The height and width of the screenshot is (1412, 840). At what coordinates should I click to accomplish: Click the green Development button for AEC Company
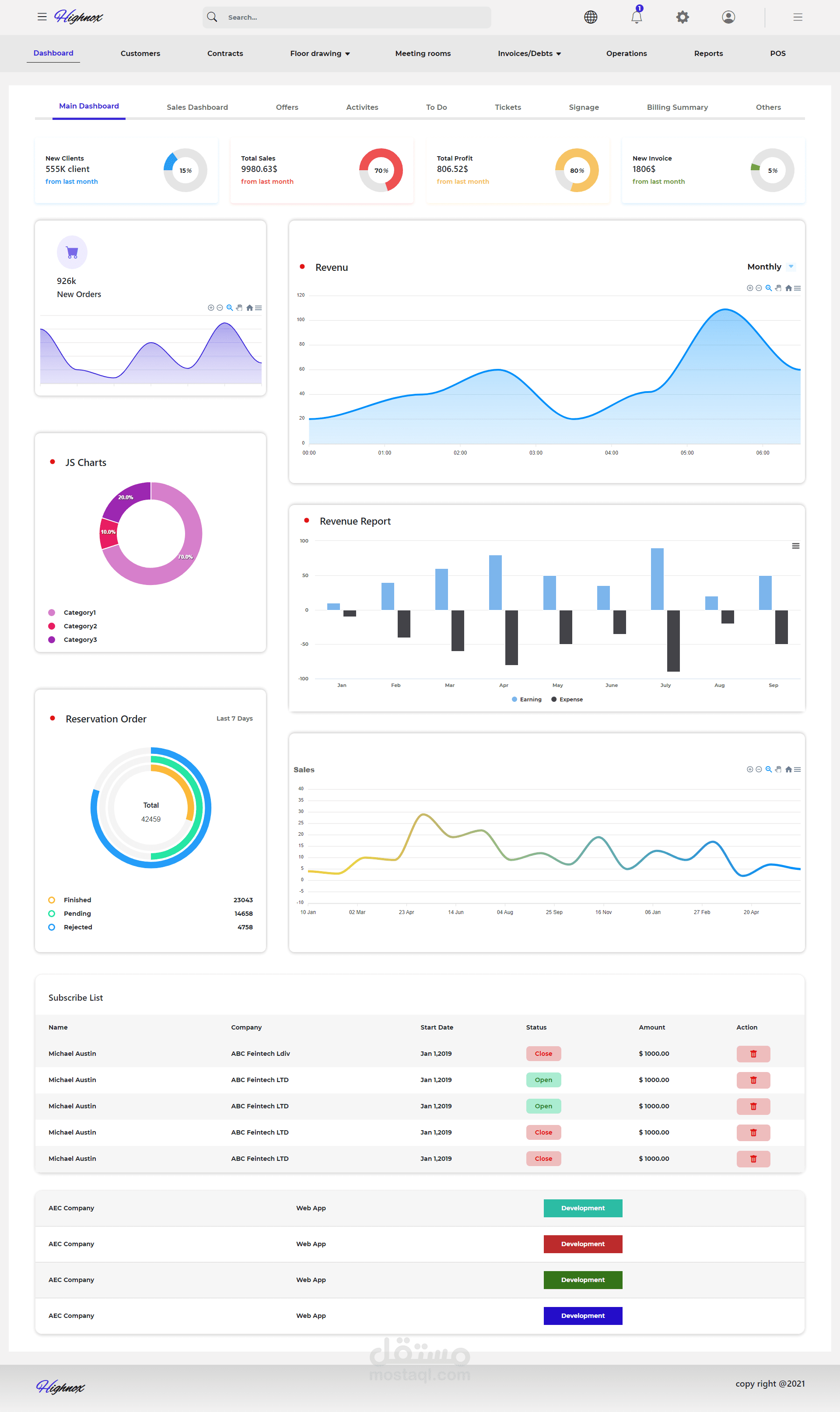click(582, 1279)
